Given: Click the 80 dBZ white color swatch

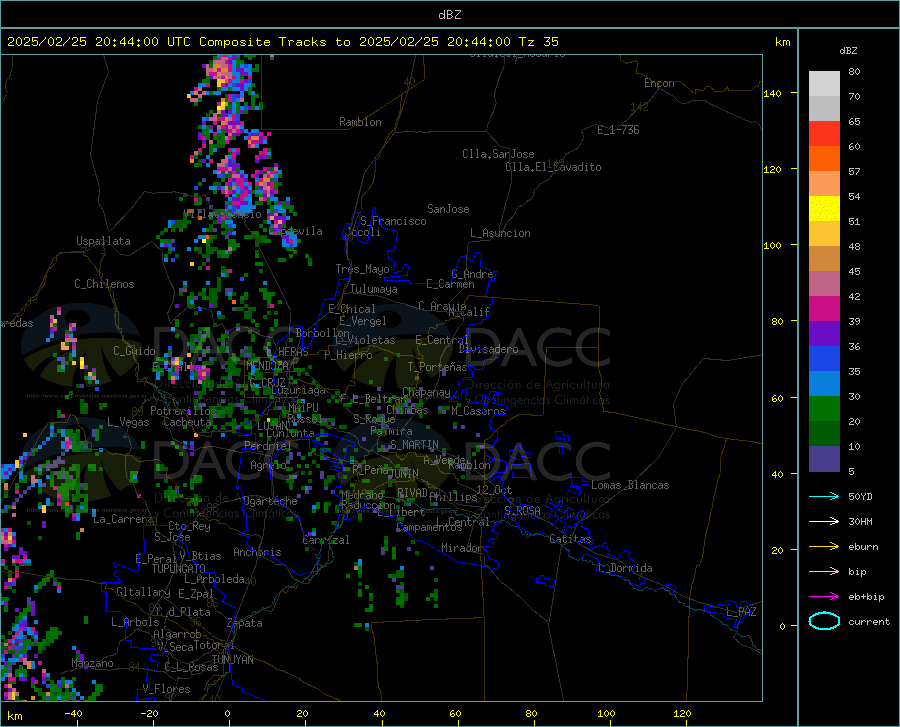Looking at the screenshot, I should tap(824, 83).
